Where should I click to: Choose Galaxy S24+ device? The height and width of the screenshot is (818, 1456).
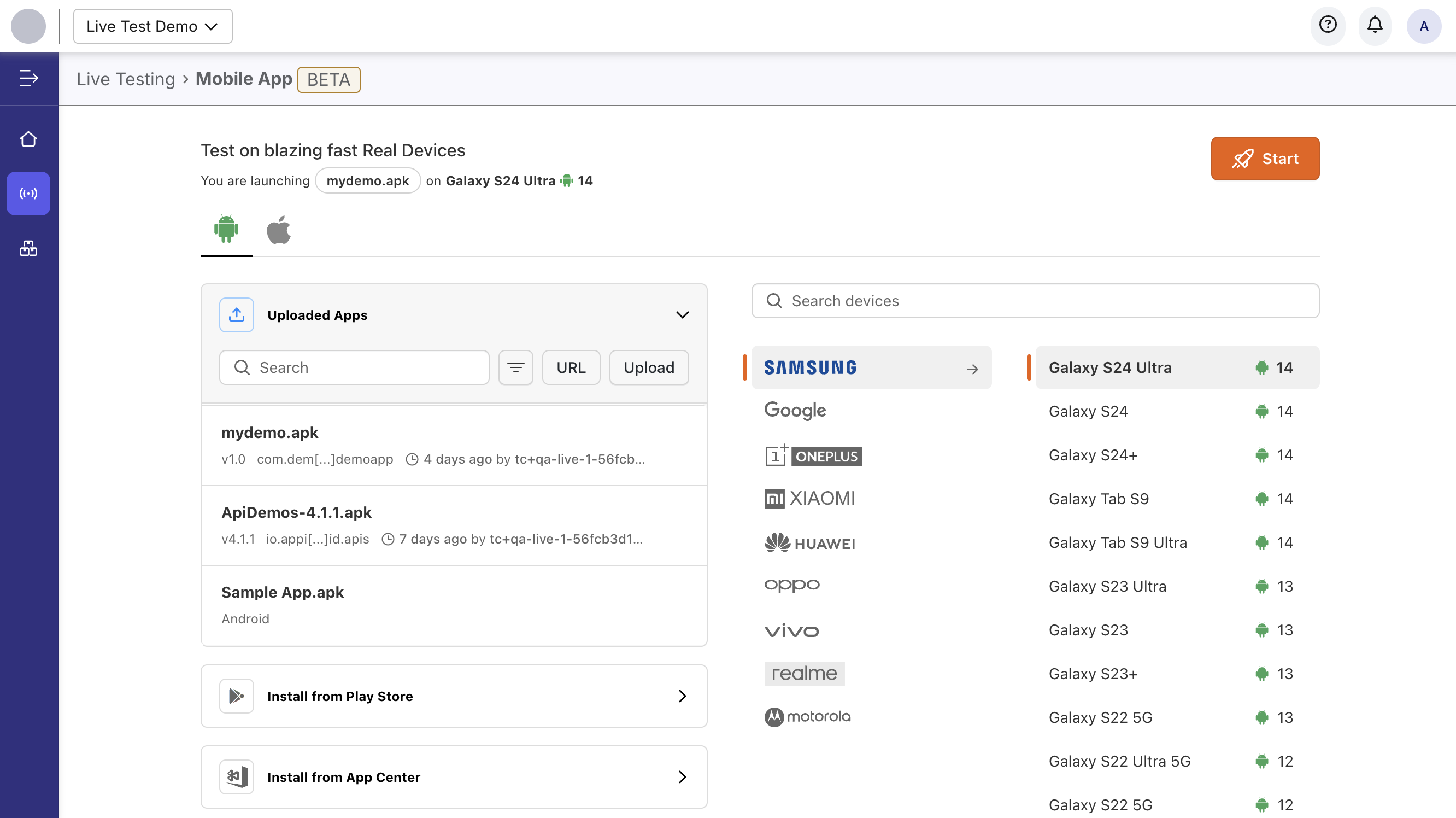(1177, 455)
